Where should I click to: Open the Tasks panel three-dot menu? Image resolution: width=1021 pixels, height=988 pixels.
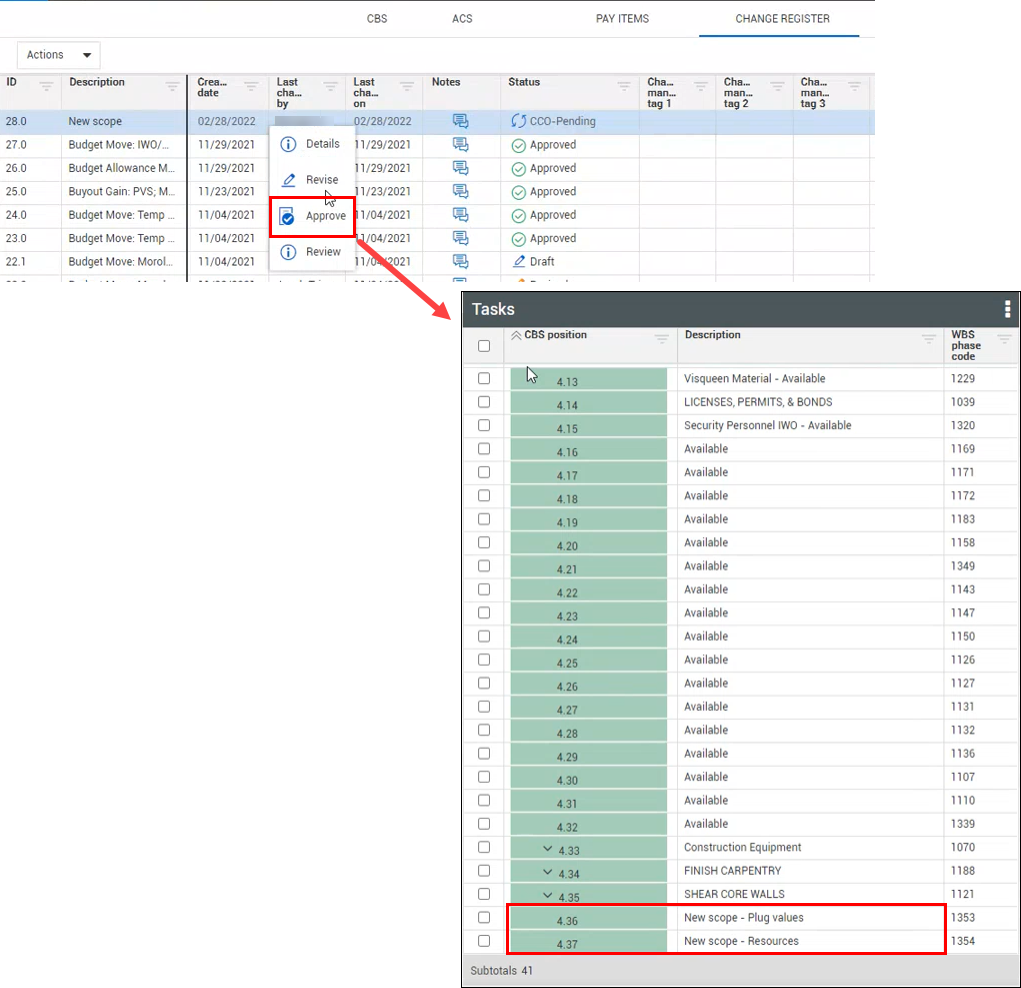pyautogui.click(x=1007, y=309)
